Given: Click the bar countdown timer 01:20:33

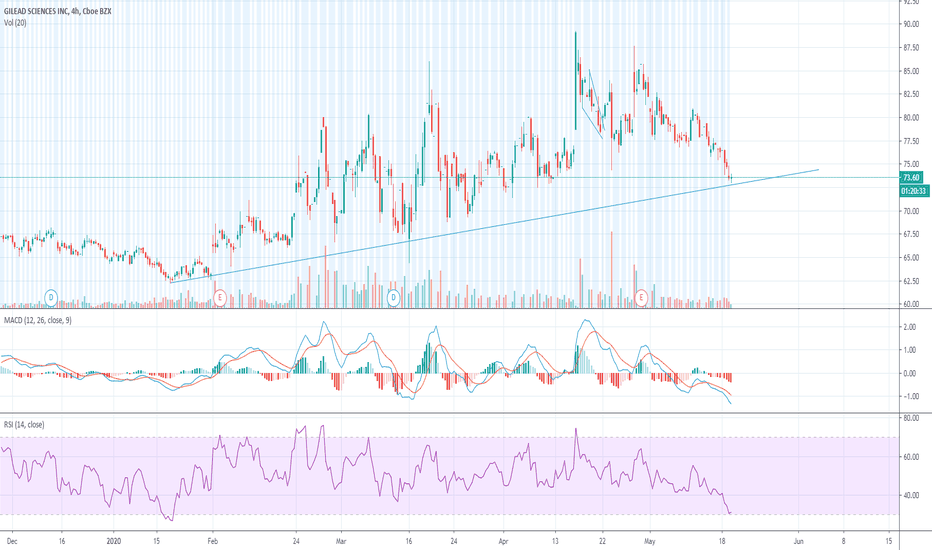Looking at the screenshot, I should pos(914,191).
